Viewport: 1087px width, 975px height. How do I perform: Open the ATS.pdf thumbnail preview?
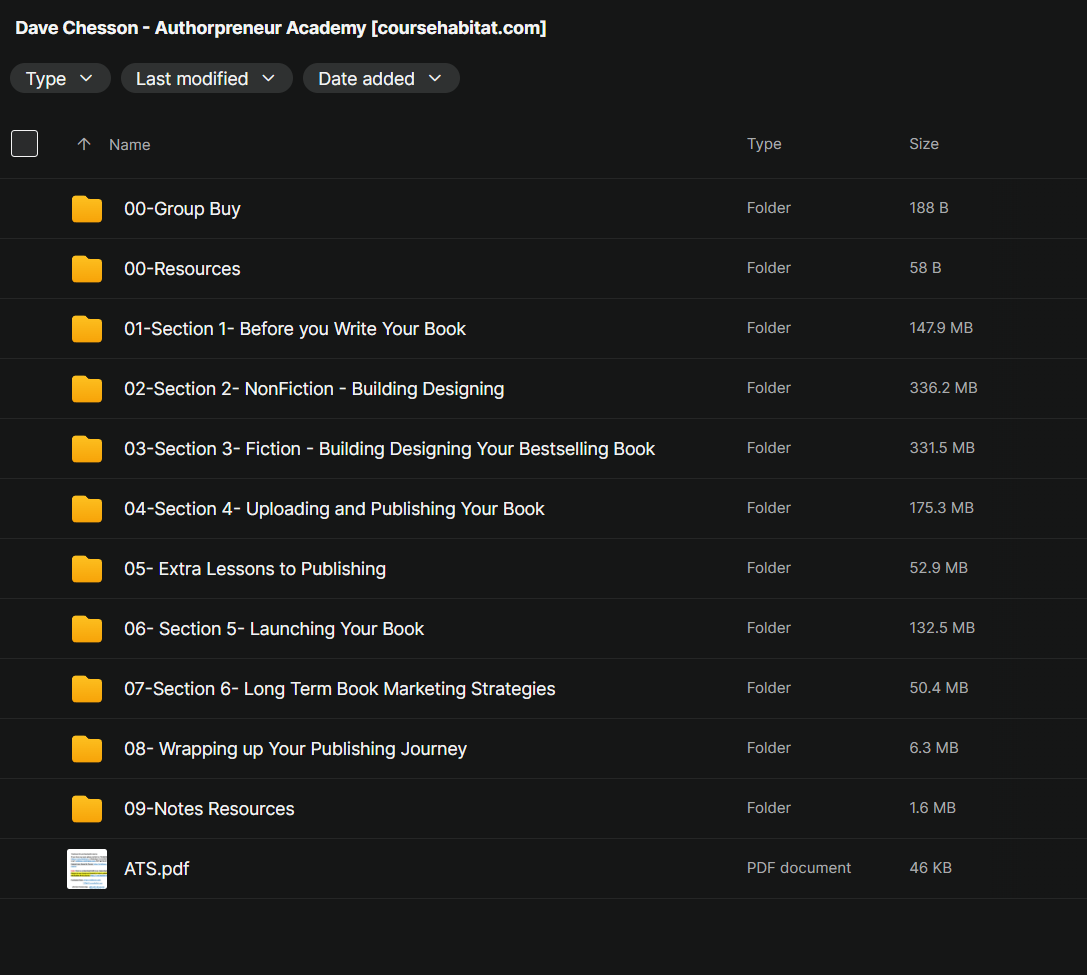pyautogui.click(x=87, y=869)
